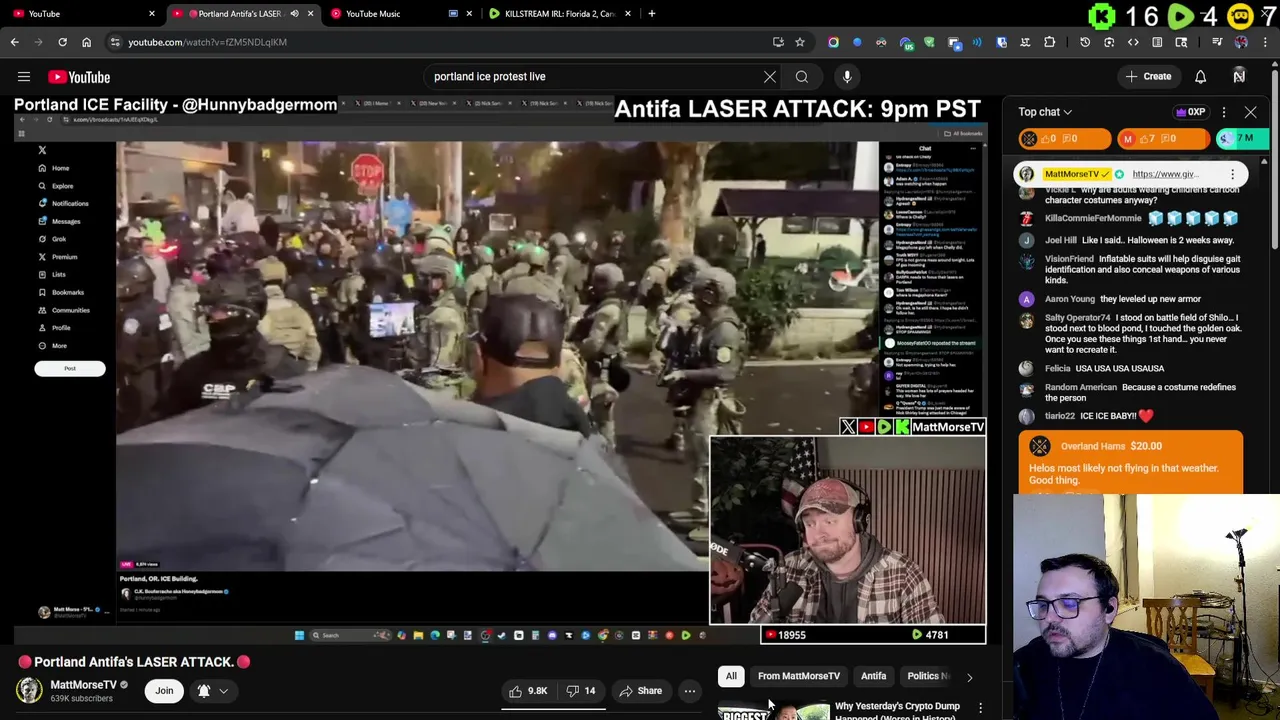Open the MattMorseTV channel avatar
This screenshot has height=720, width=1280.
click(29, 691)
